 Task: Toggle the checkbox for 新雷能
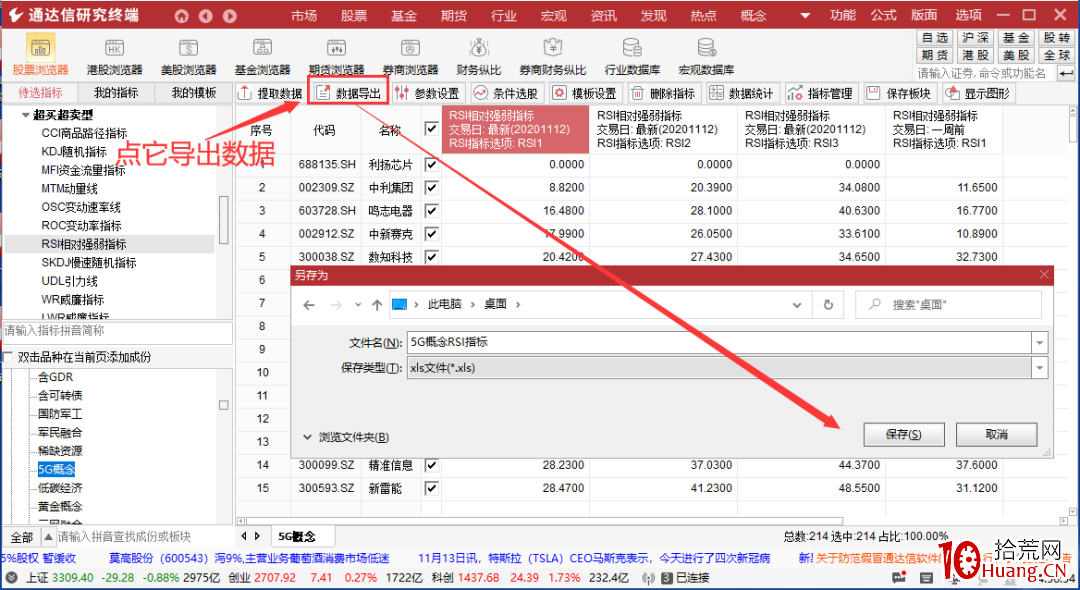432,488
